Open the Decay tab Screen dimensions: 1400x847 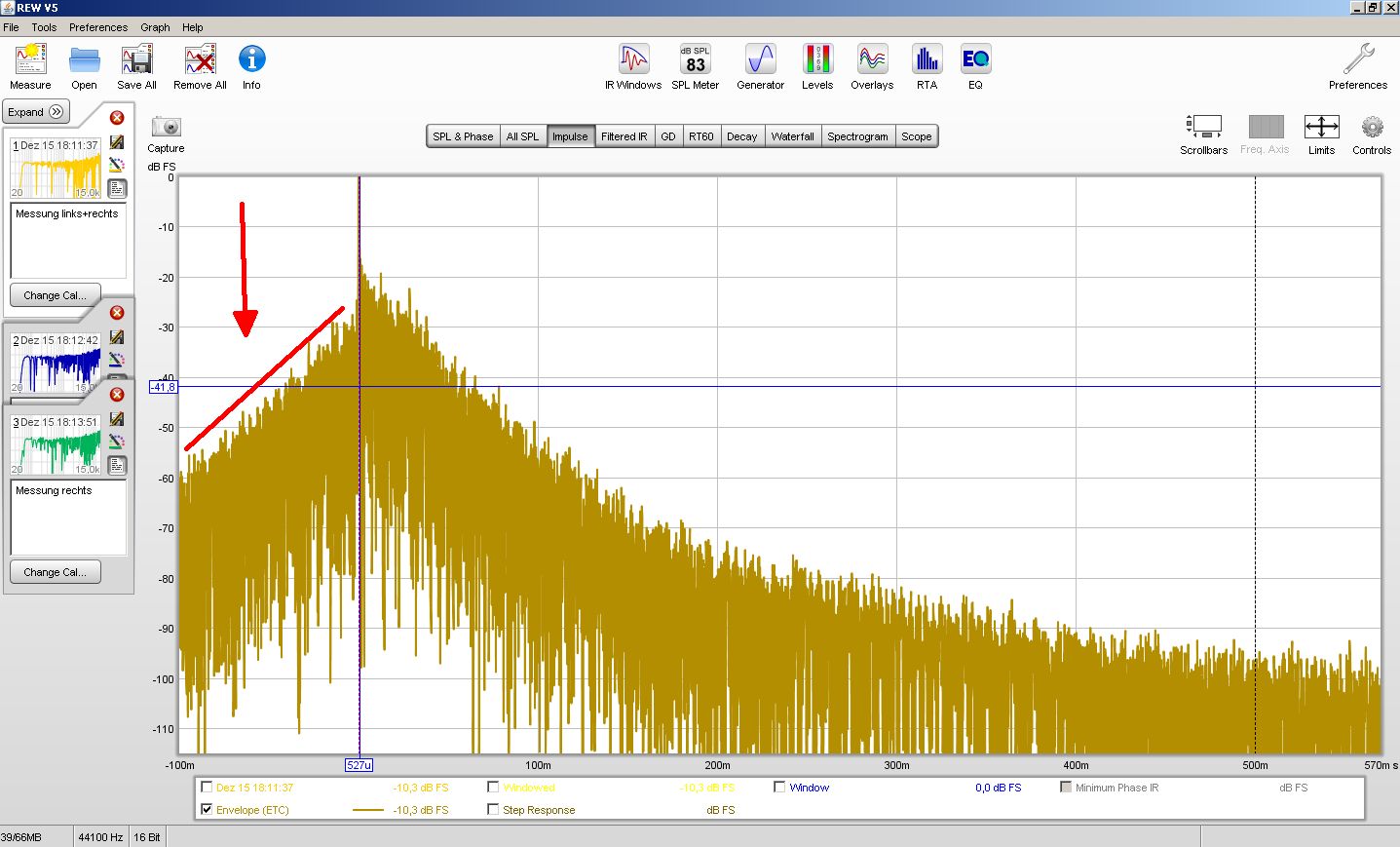742,136
